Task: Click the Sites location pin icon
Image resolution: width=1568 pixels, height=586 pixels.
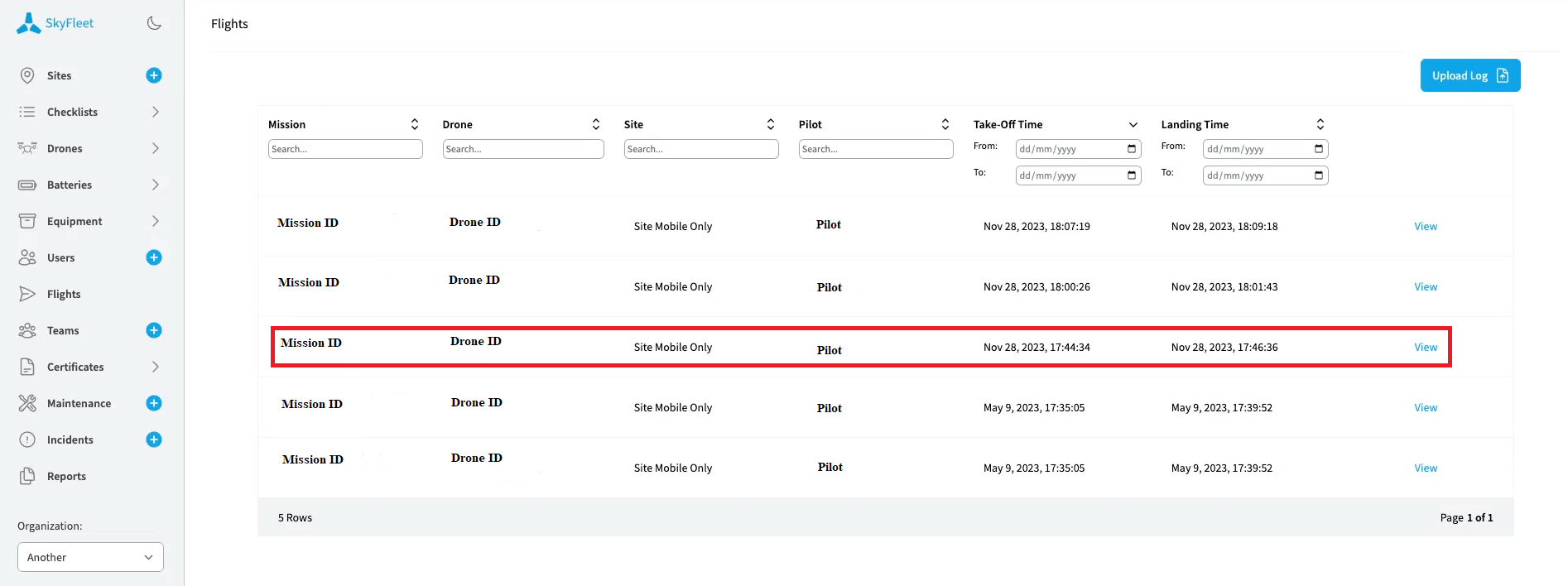Action: [27, 75]
